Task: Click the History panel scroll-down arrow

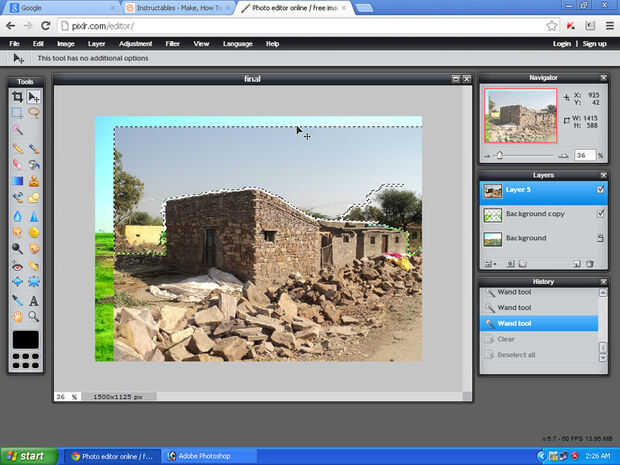Action: [x=603, y=357]
